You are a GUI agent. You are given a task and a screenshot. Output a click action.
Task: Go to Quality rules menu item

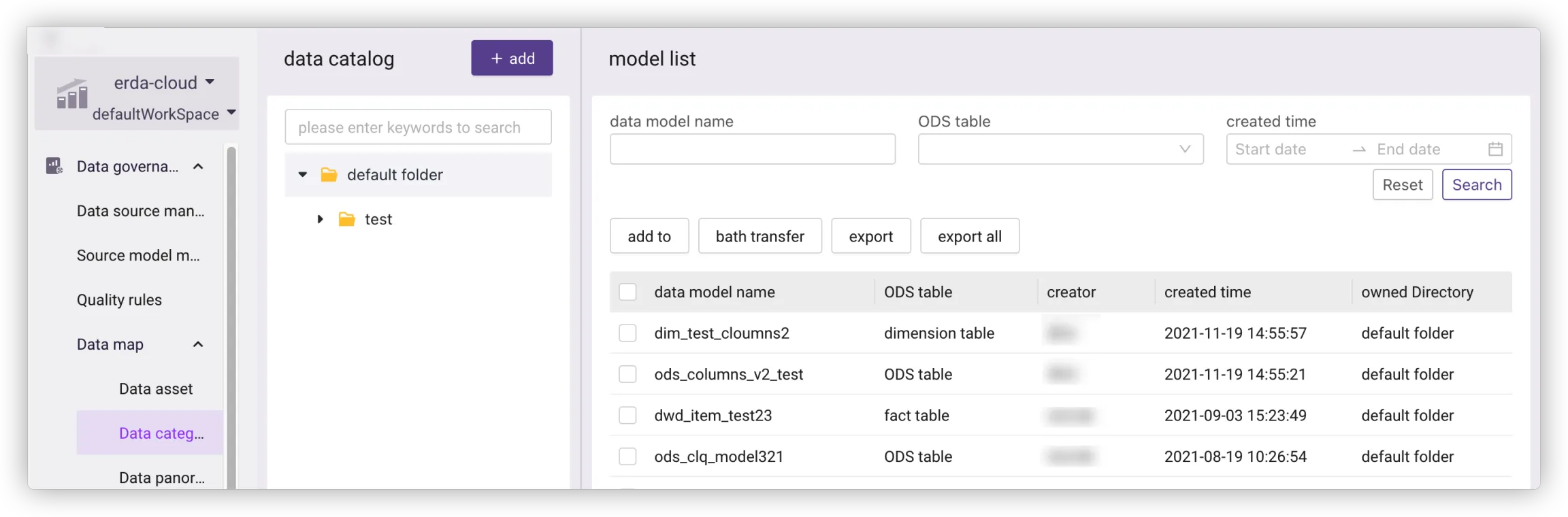click(119, 300)
